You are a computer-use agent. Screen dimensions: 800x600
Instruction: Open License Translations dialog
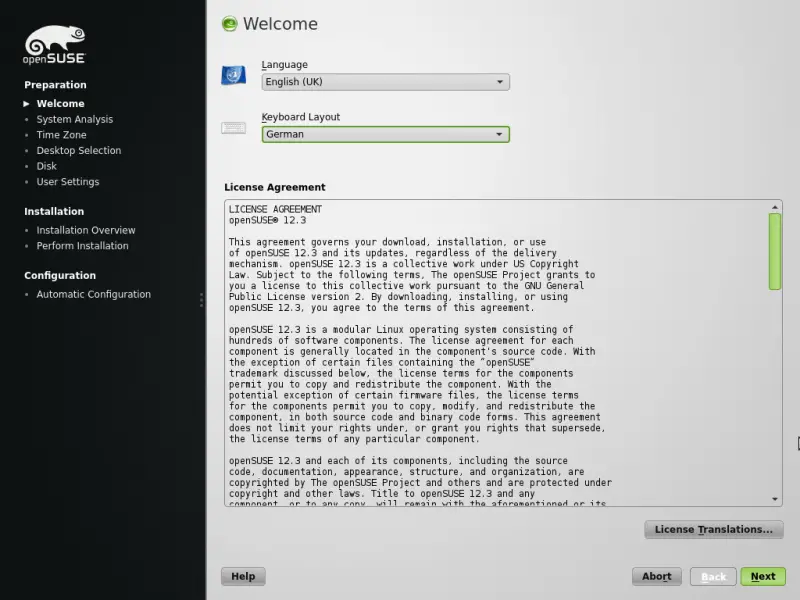[x=713, y=530]
